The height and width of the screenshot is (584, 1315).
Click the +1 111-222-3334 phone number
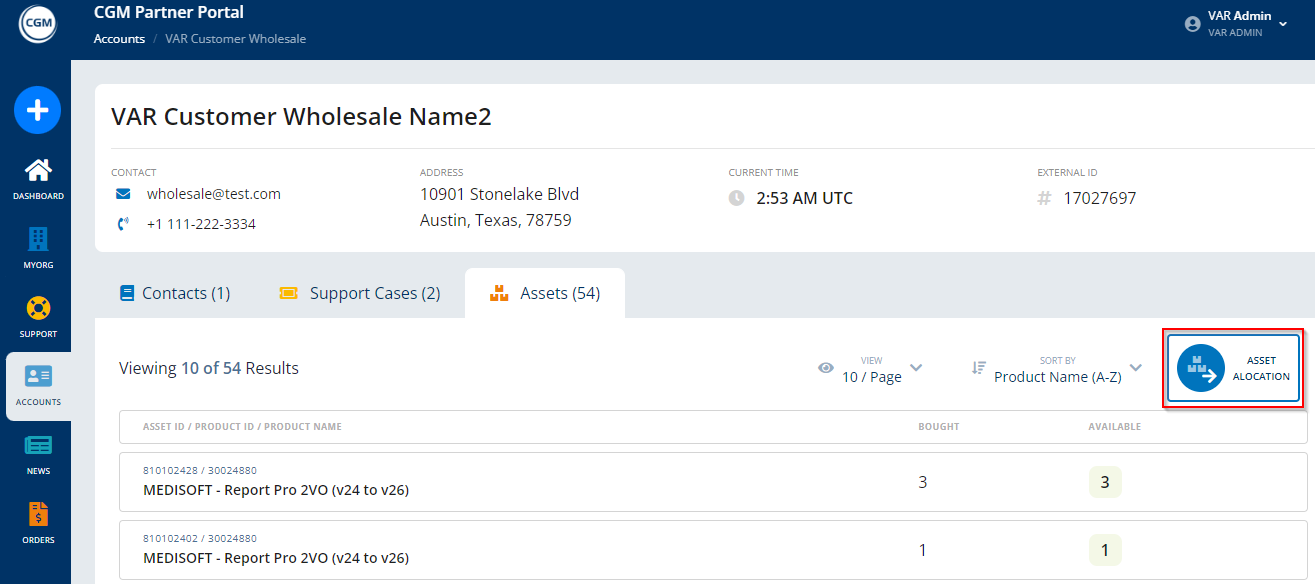click(x=201, y=224)
